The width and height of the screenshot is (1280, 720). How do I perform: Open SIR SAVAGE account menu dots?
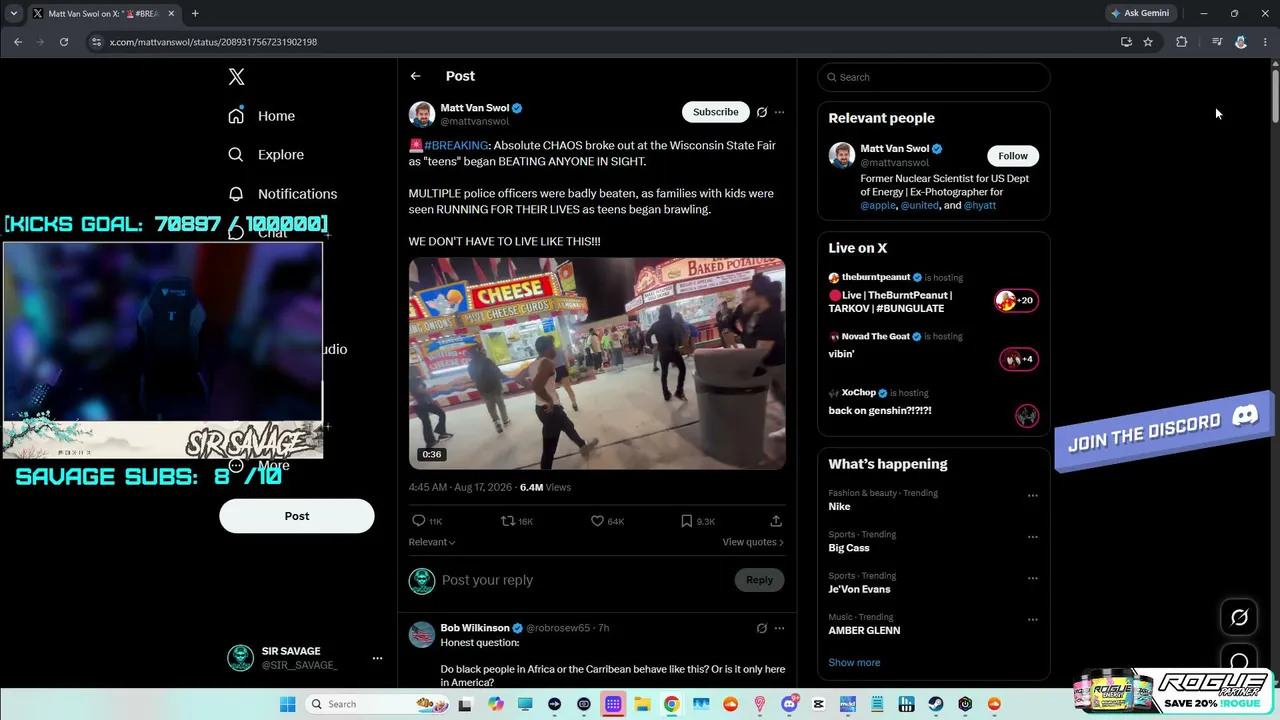(x=377, y=658)
